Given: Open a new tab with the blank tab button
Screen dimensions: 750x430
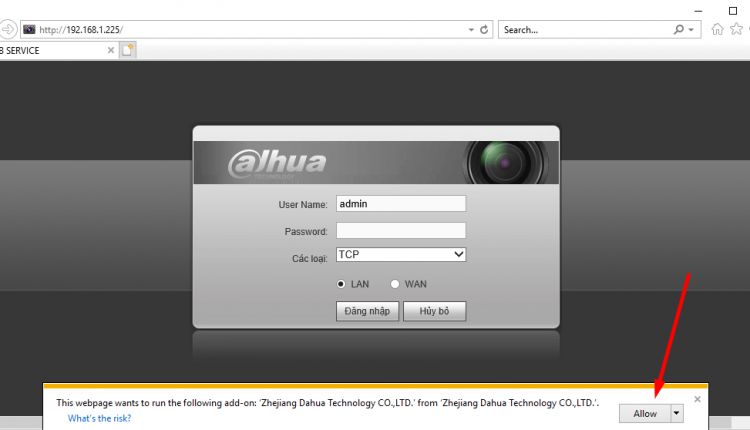Looking at the screenshot, I should [128, 50].
